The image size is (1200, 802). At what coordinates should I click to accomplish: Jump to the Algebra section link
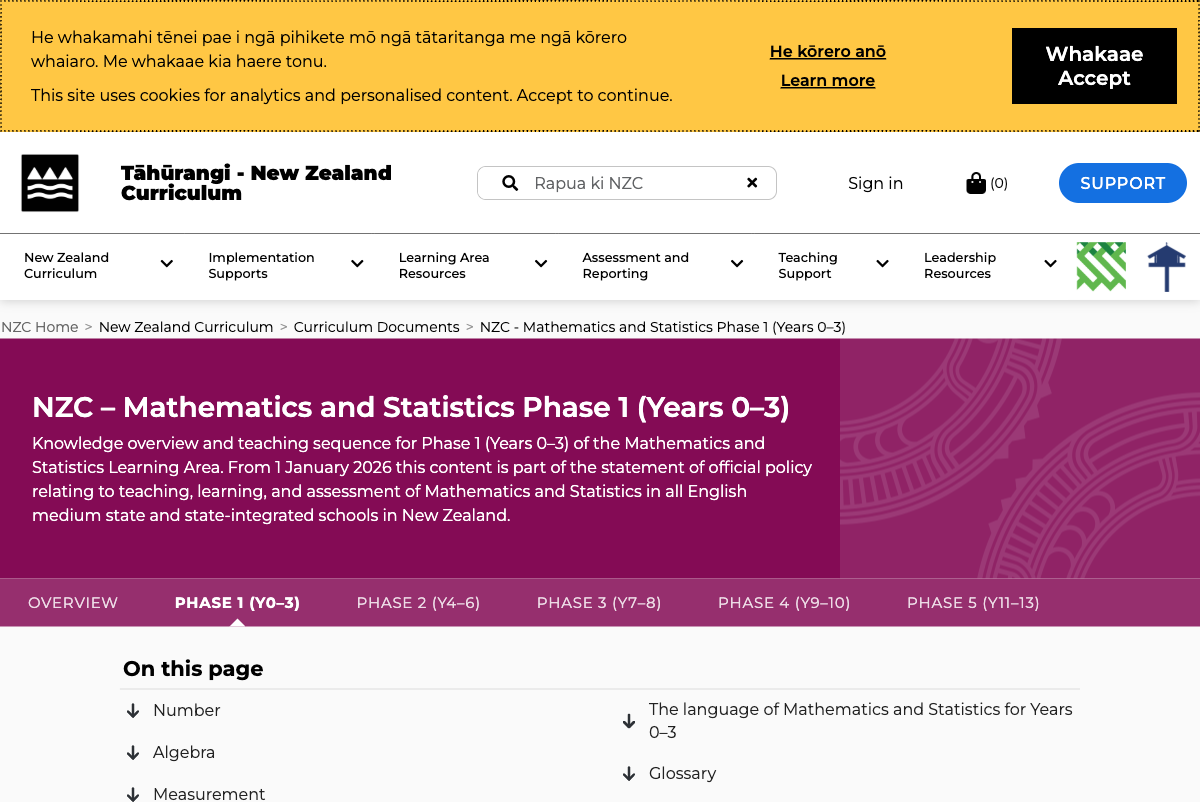pos(184,753)
